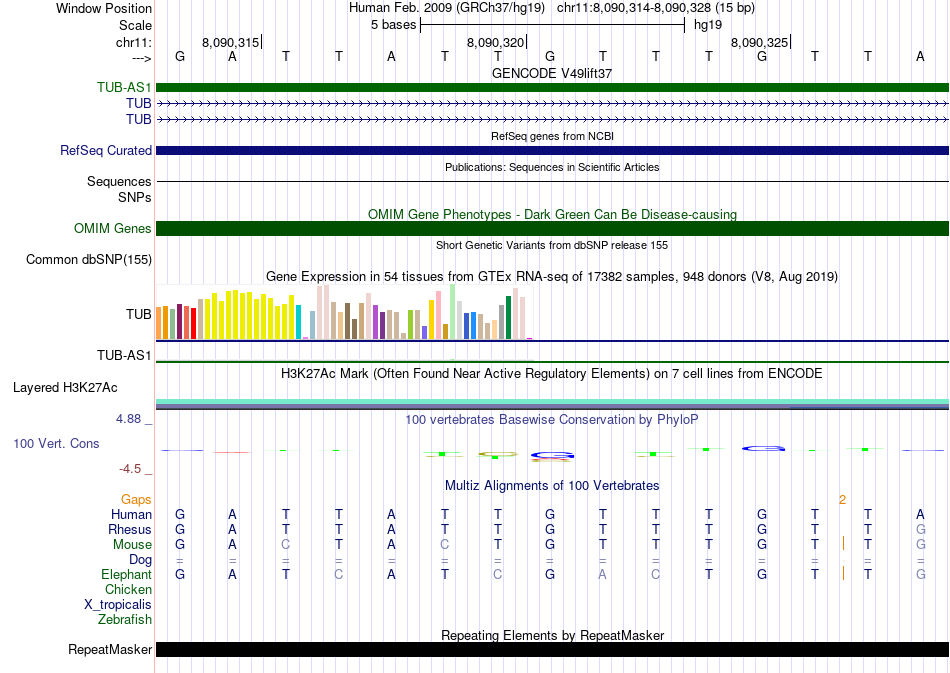This screenshot has height=673, width=950.
Task: Select the 8,090,325 ruler position
Action: tap(759, 42)
